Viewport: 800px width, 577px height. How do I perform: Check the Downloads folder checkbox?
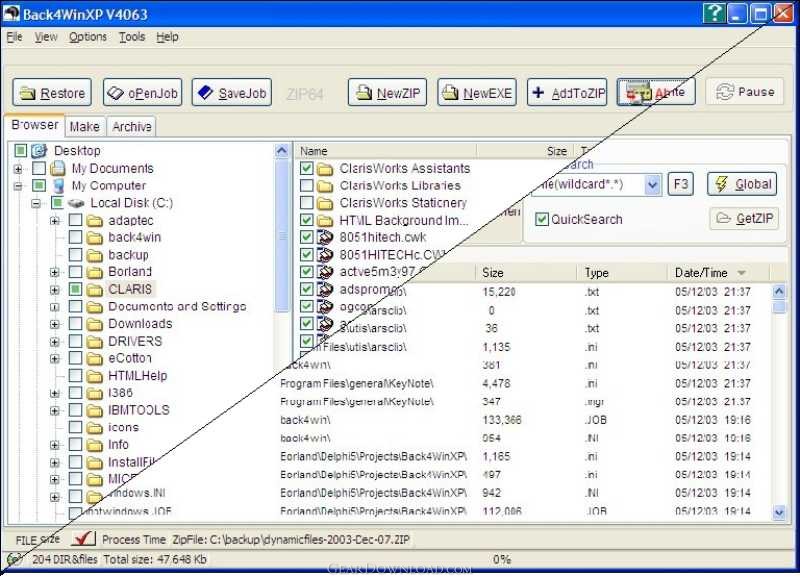(x=76, y=323)
